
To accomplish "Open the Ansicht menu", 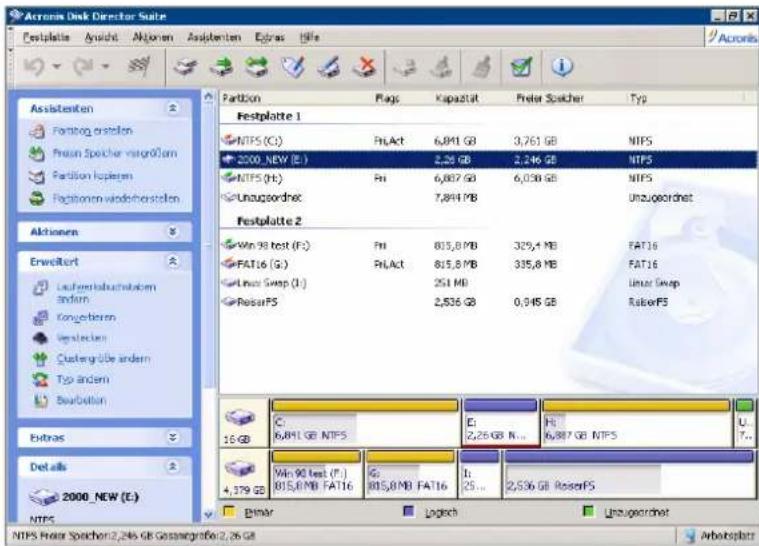I will tap(101, 37).
